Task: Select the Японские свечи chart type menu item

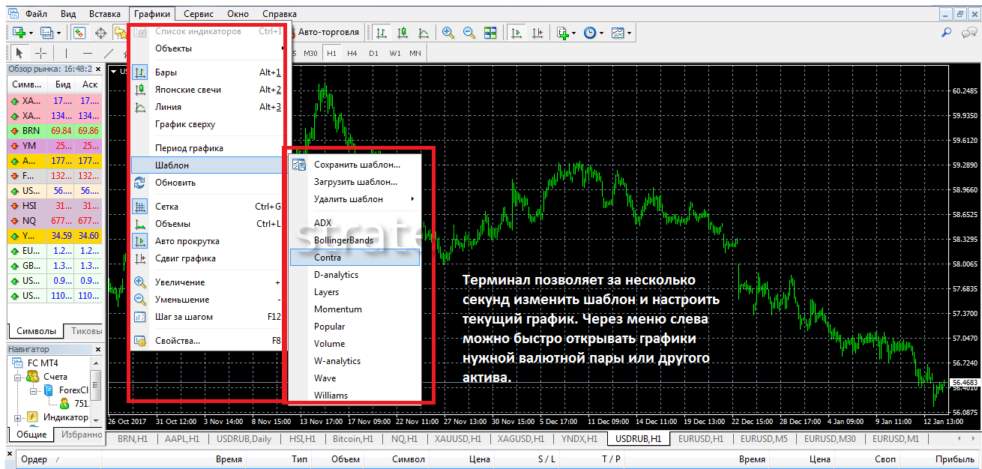Action: [188, 90]
